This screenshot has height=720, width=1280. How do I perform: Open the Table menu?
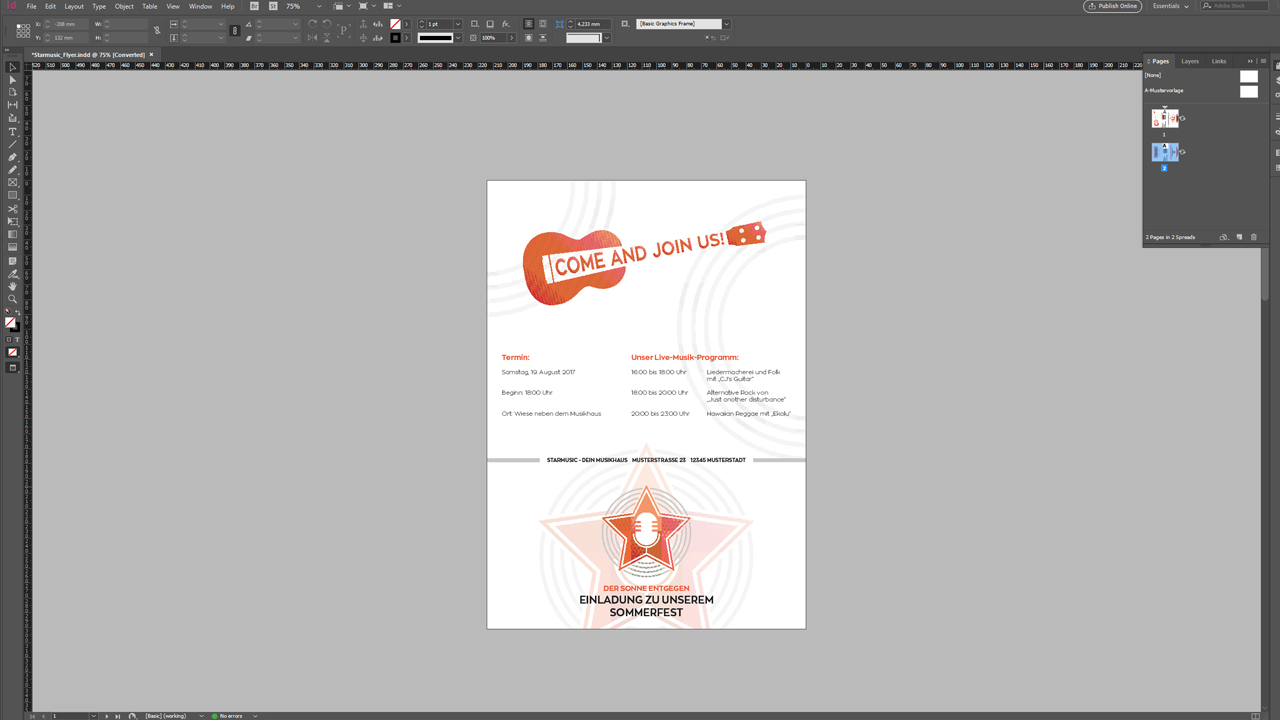click(149, 6)
